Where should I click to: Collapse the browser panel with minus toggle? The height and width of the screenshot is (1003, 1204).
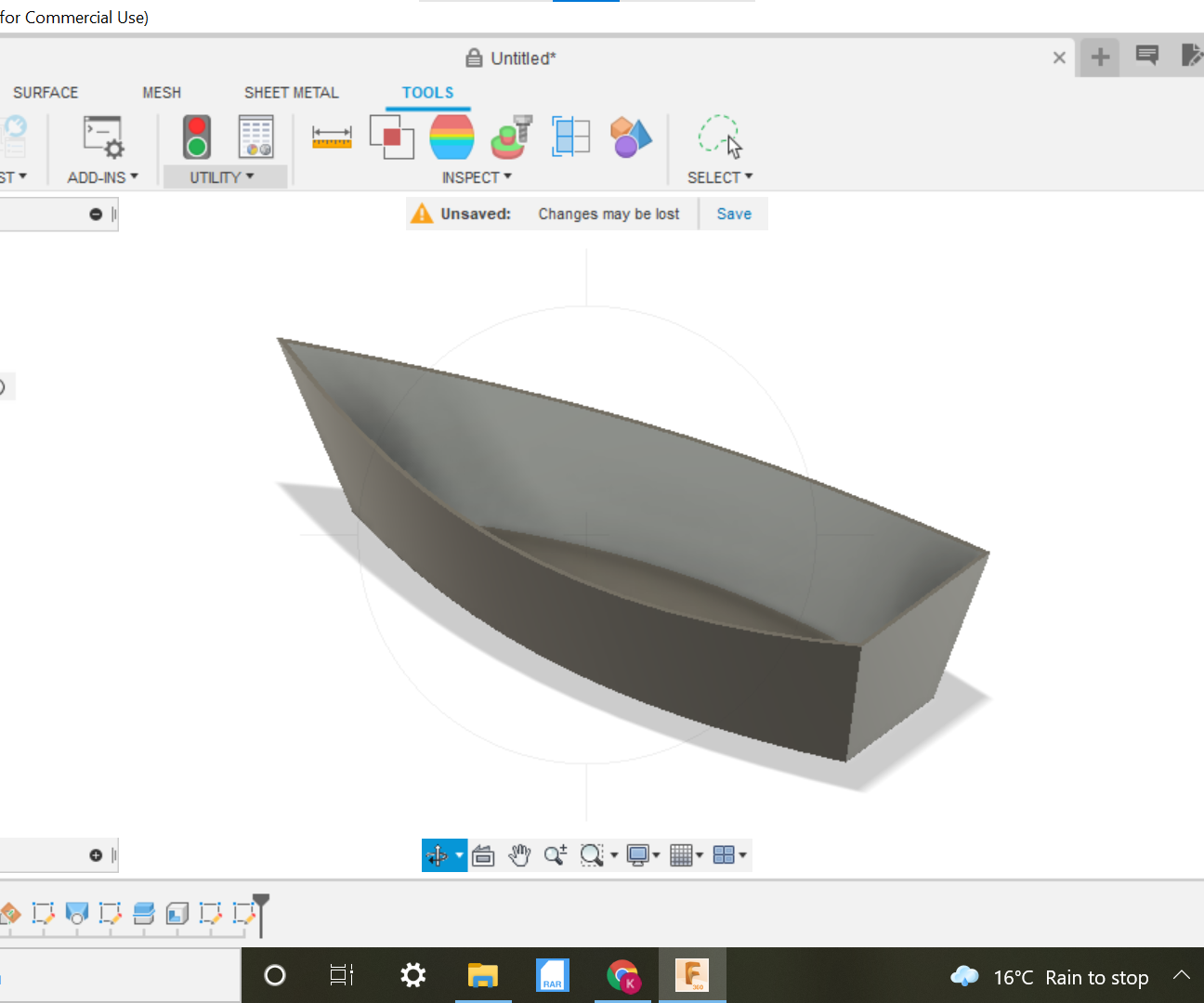(96, 214)
